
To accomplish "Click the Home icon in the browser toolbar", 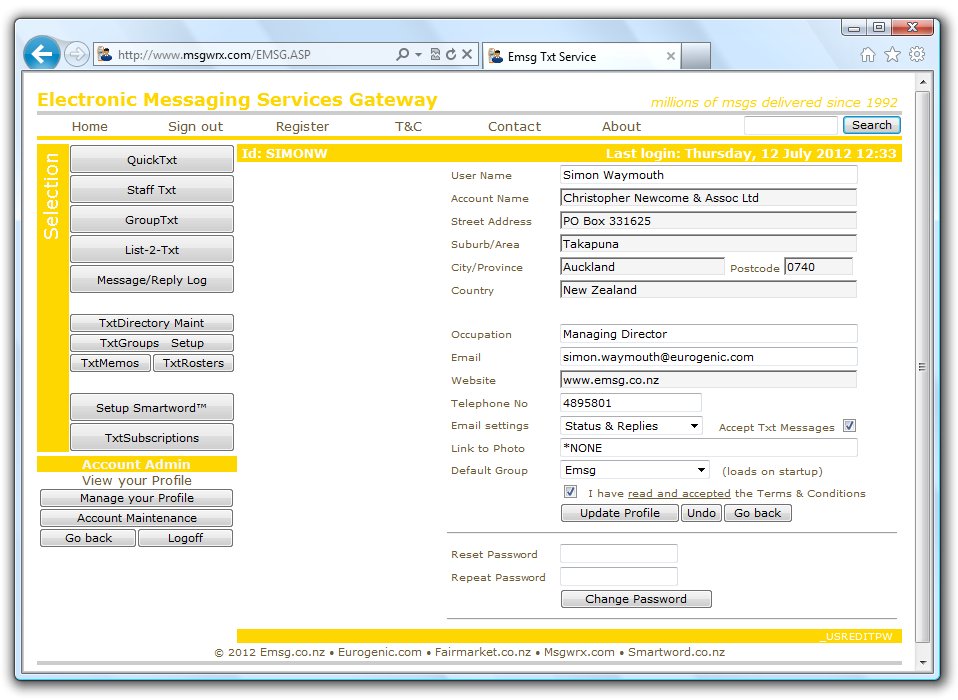I will pyautogui.click(x=868, y=56).
